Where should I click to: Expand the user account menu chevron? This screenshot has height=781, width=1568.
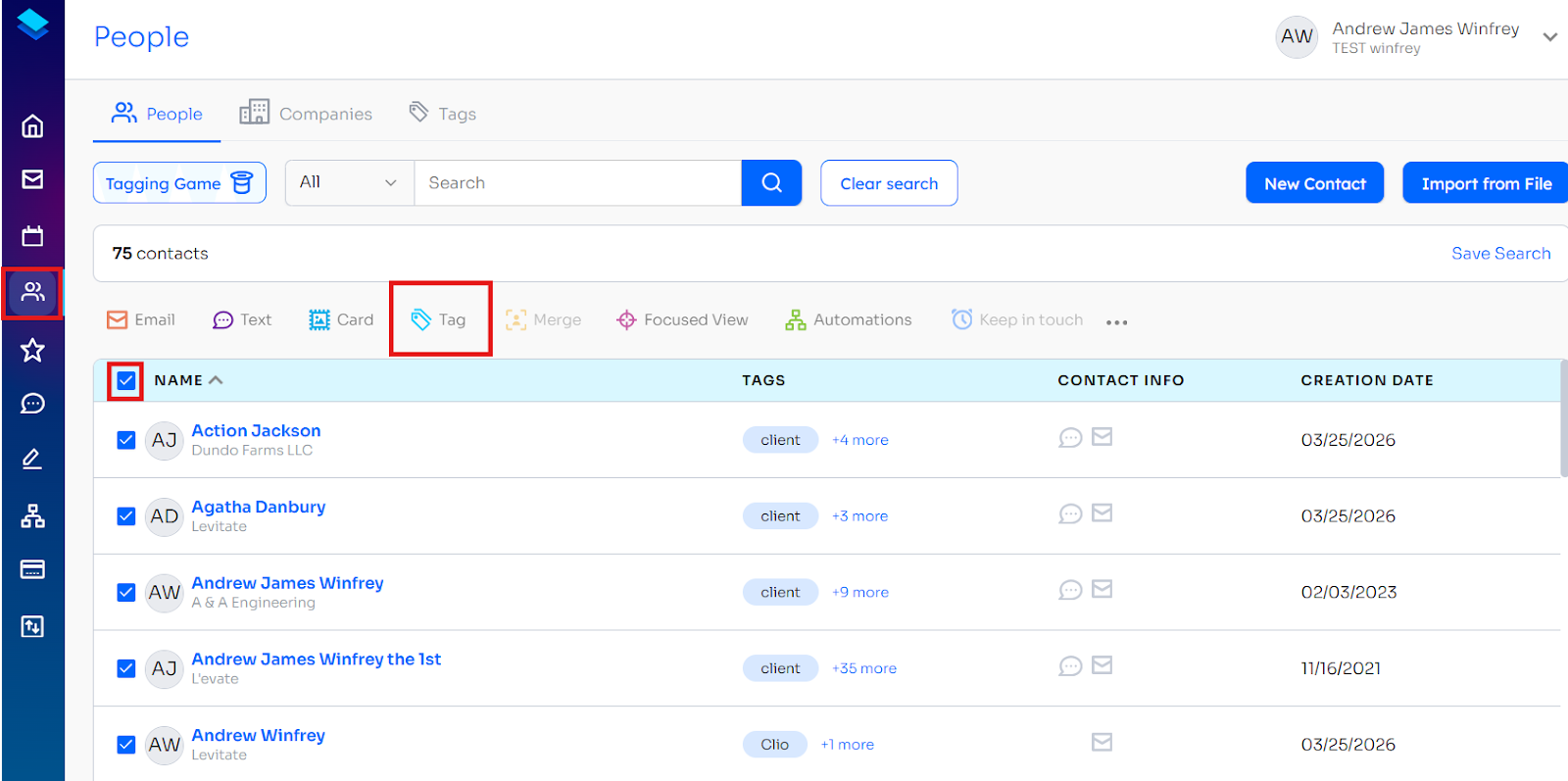coord(1550,37)
